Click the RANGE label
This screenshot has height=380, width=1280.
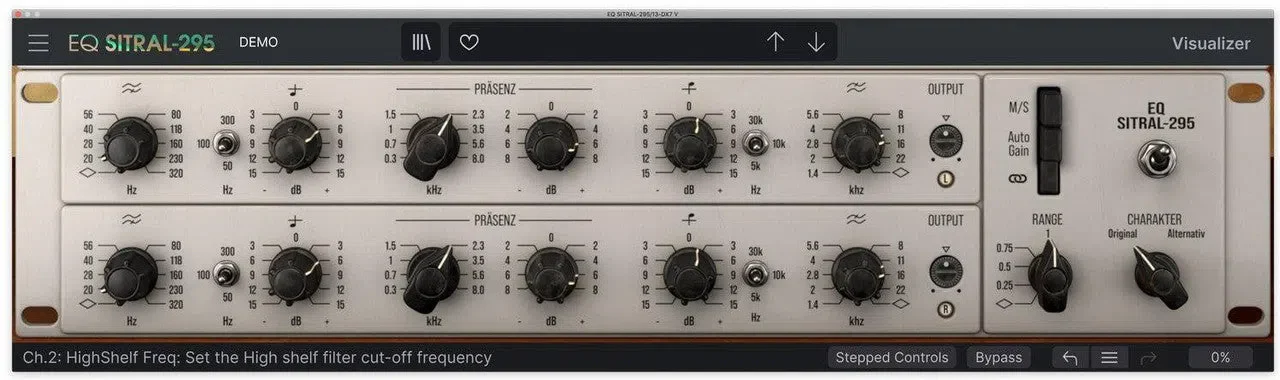pos(1048,219)
